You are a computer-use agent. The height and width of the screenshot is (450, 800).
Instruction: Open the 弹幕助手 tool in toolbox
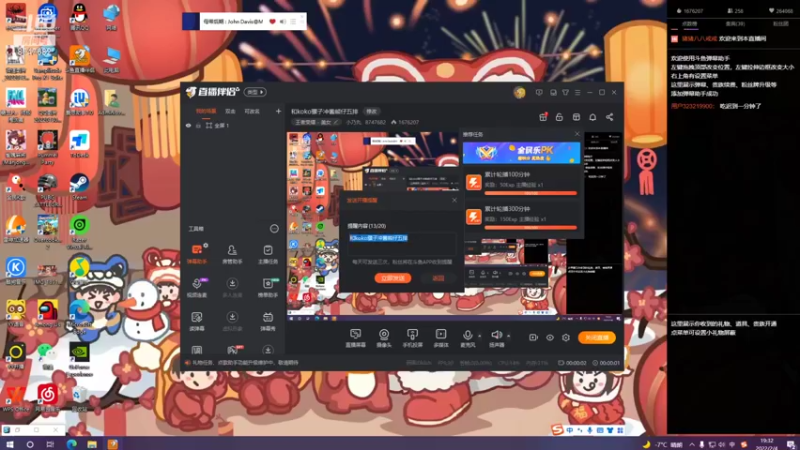[196, 254]
